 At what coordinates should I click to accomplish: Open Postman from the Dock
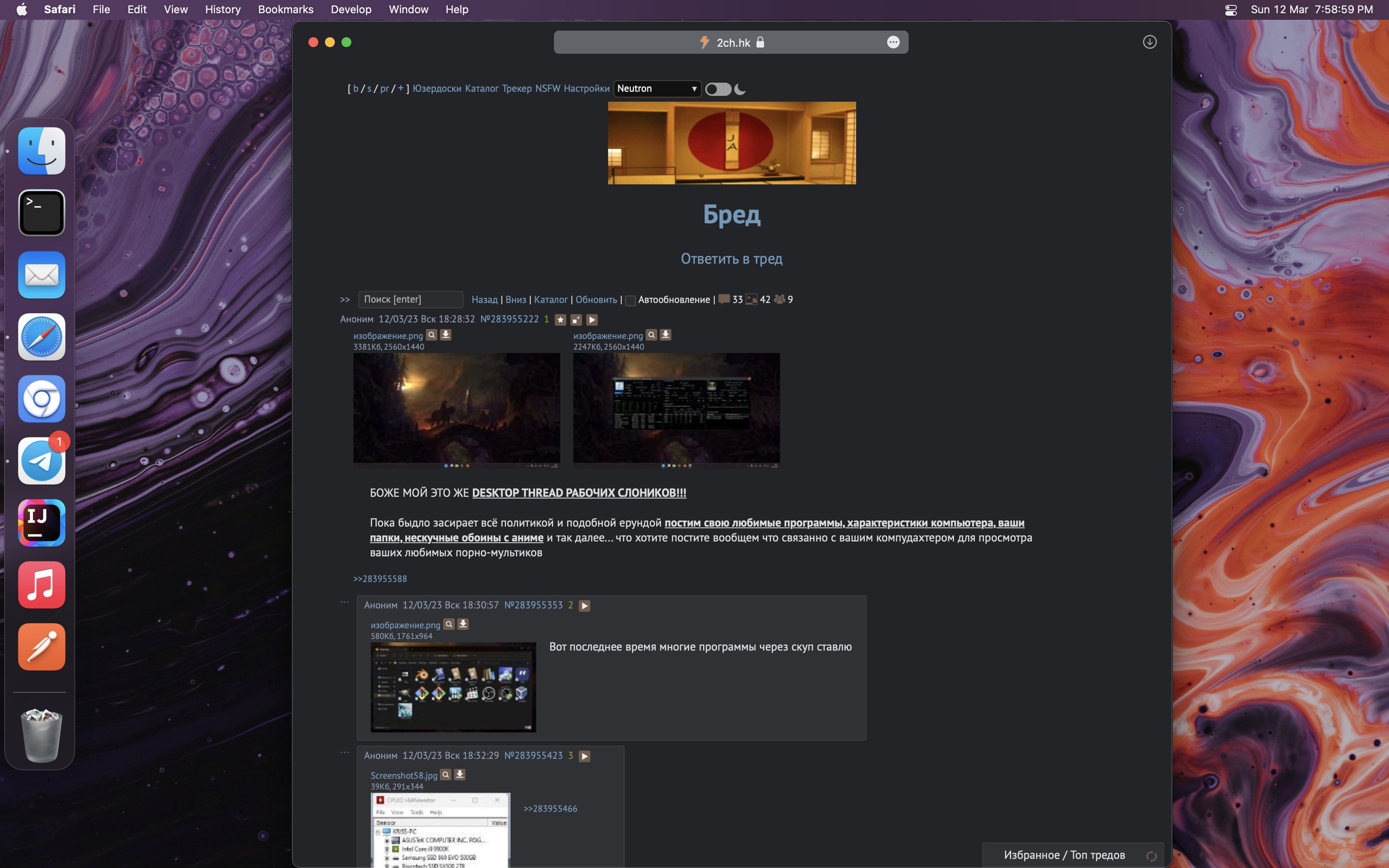[41, 647]
